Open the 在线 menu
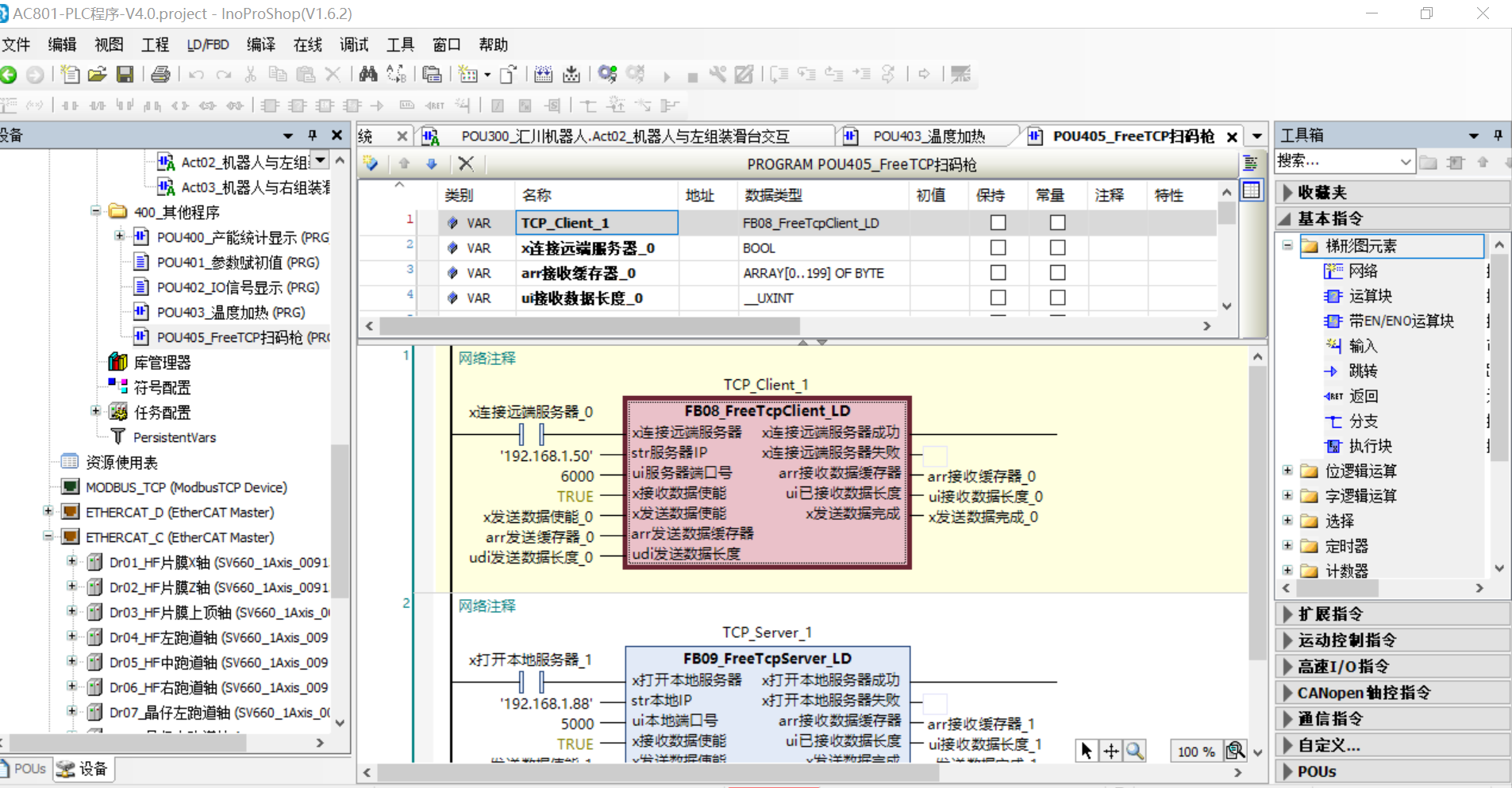 (308, 44)
